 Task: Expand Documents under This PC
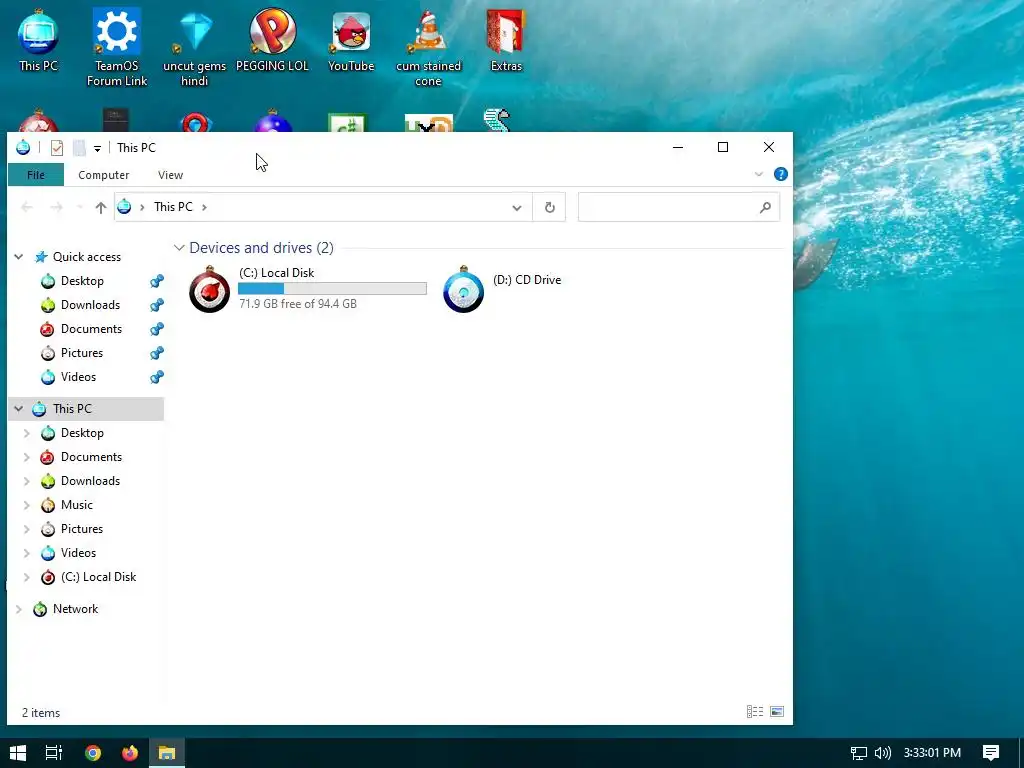[27, 457]
